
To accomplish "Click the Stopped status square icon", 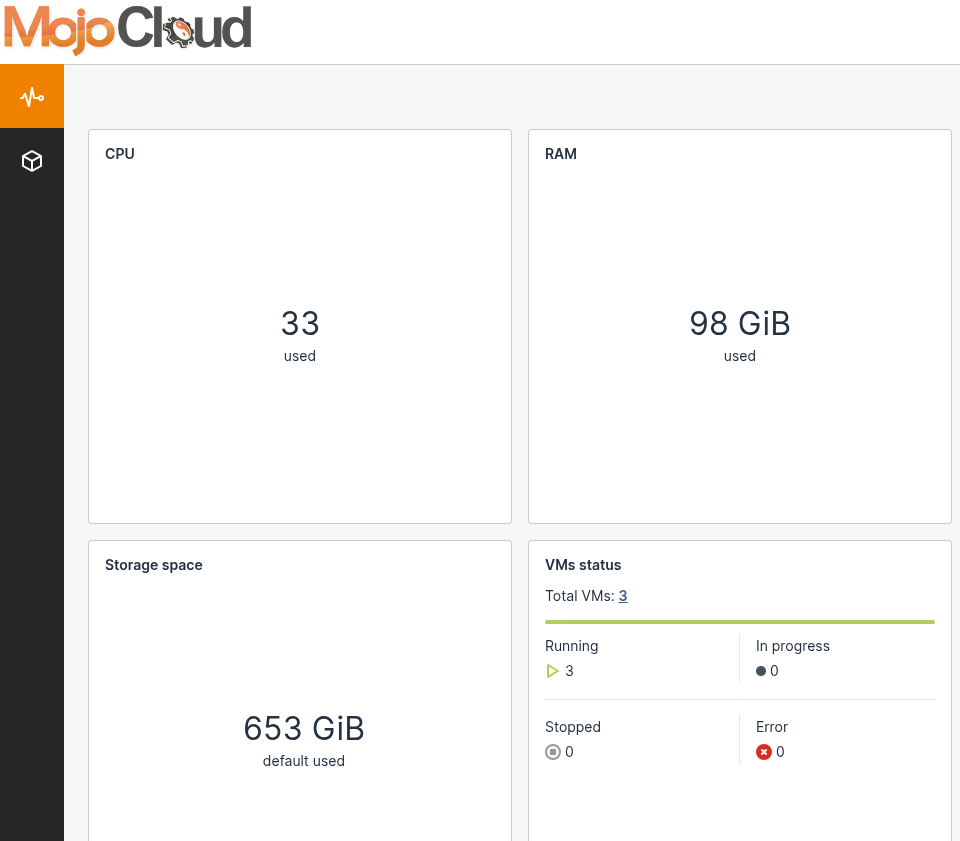I will tap(553, 752).
